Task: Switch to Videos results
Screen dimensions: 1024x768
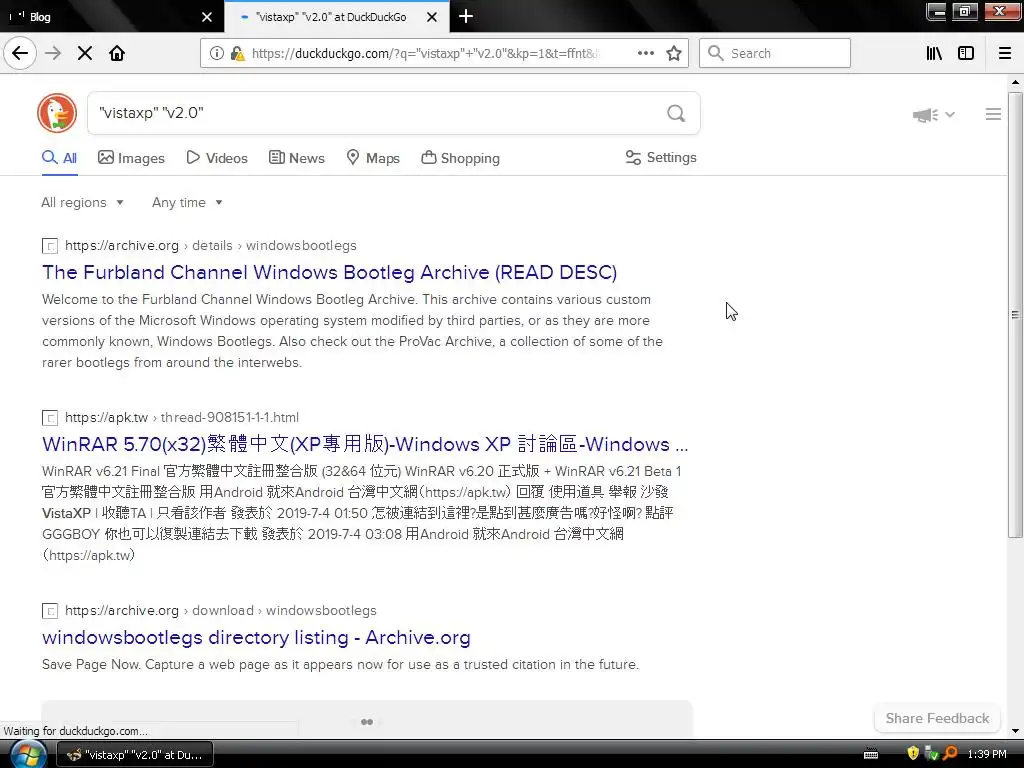Action: [x=217, y=157]
